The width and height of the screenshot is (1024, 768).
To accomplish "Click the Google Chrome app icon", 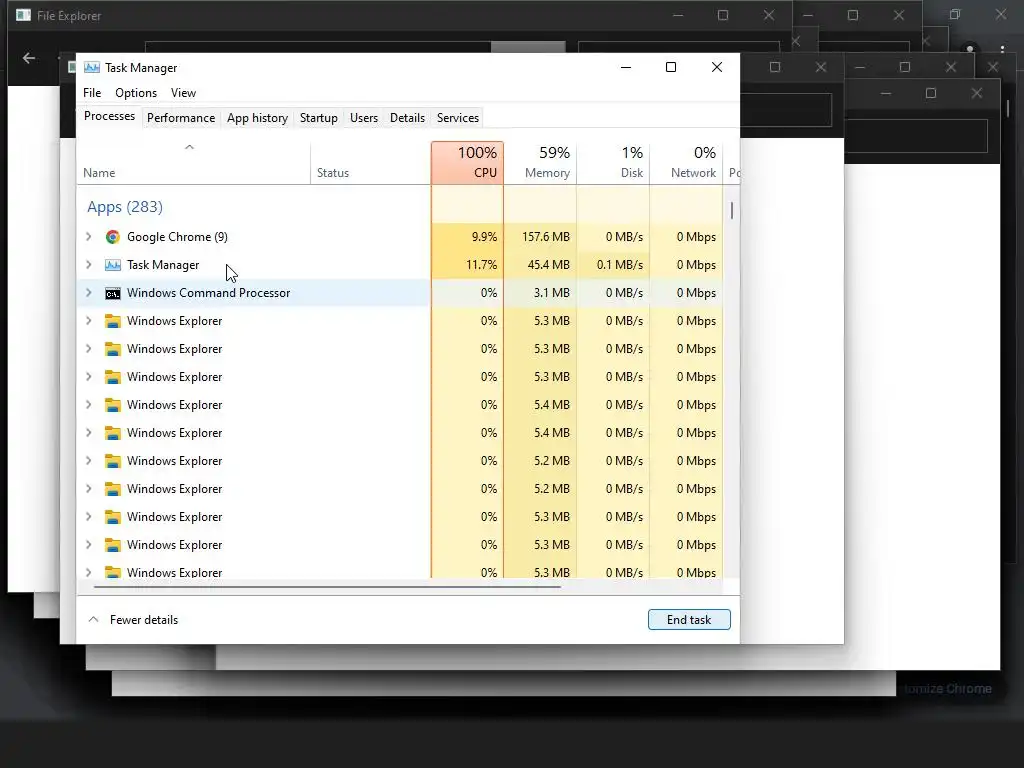I will (112, 237).
